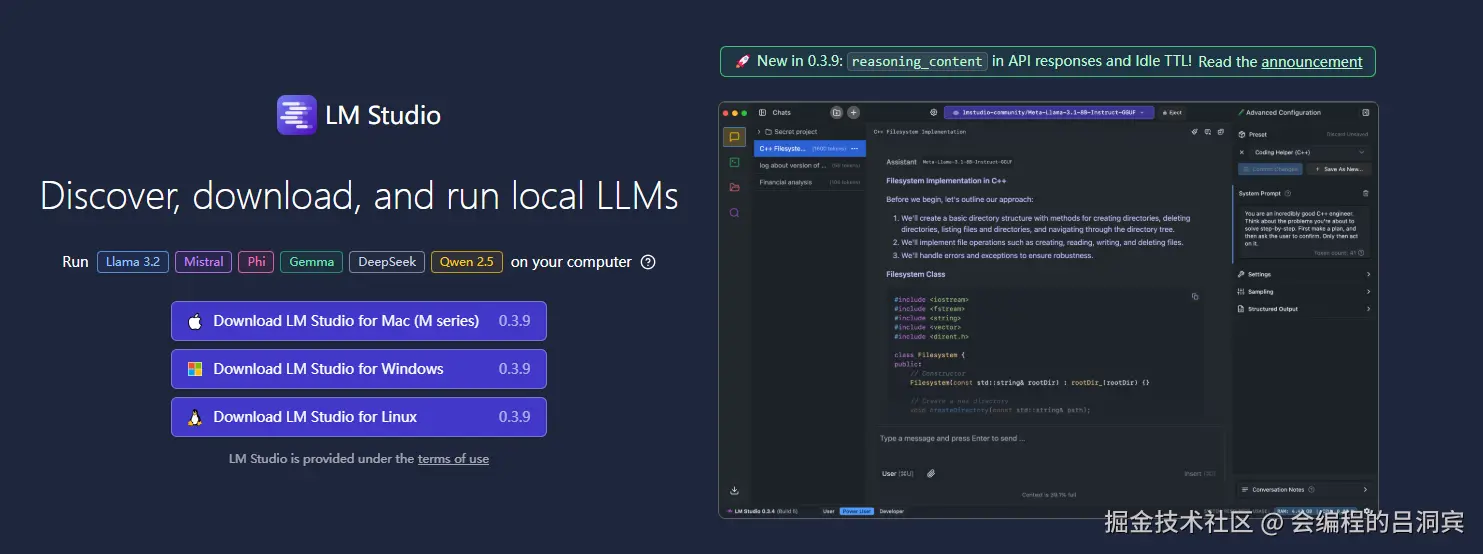The width and height of the screenshot is (1483, 554).
Task: Click the Mistral model tag
Action: coord(204,262)
